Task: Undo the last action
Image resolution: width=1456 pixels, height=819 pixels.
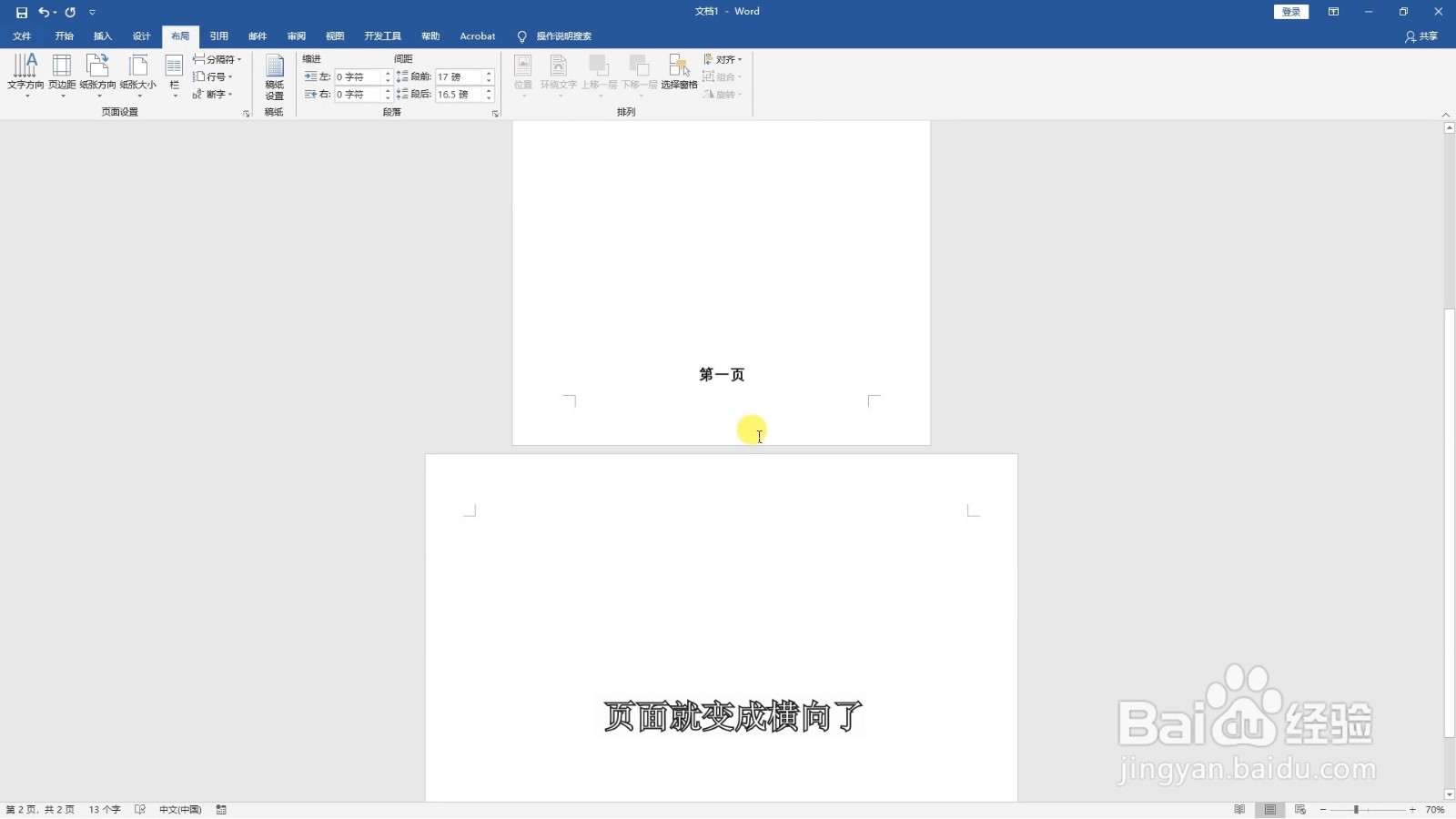Action: click(44, 12)
